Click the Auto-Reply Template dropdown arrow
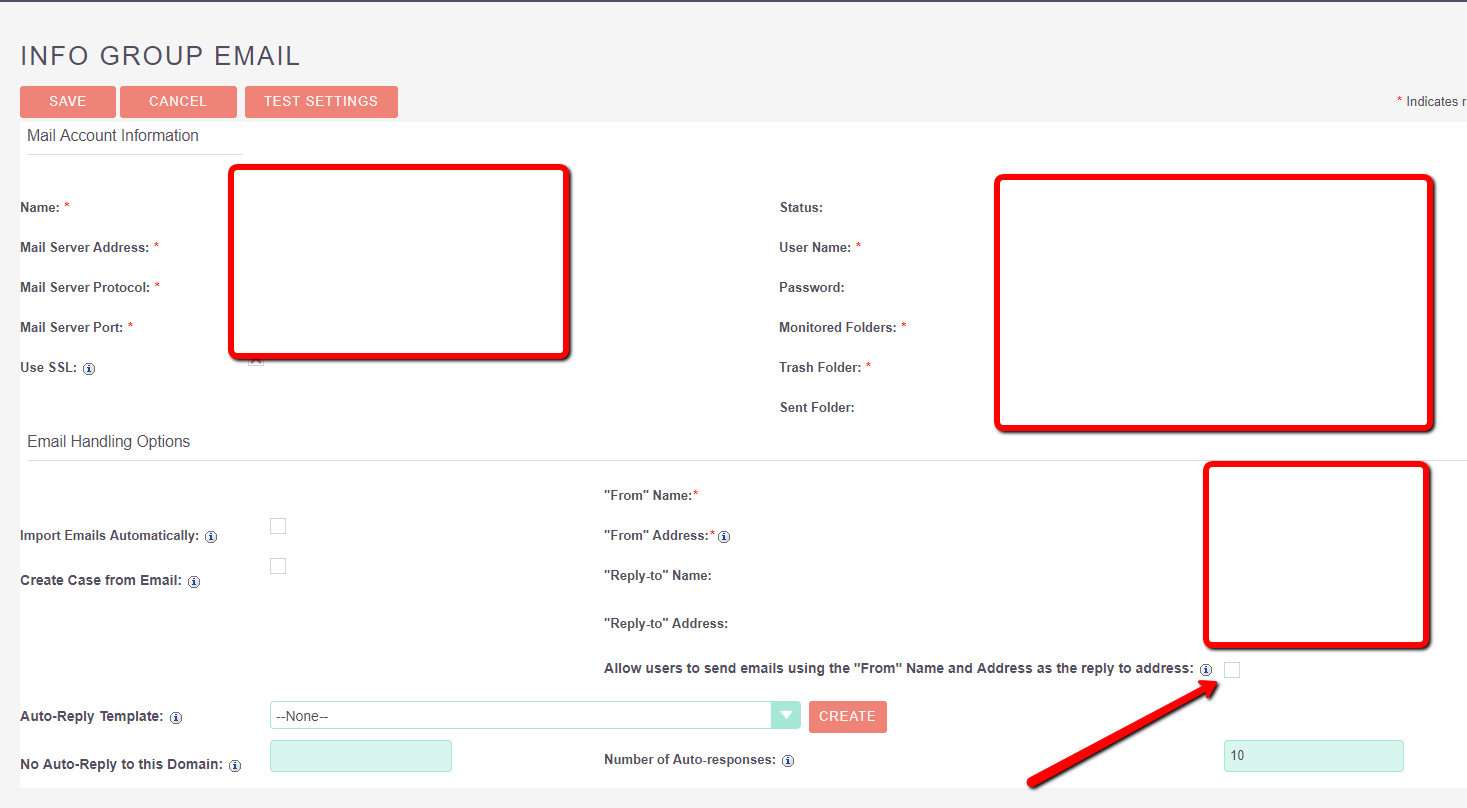Image resolution: width=1467 pixels, height=808 pixels. coord(786,716)
